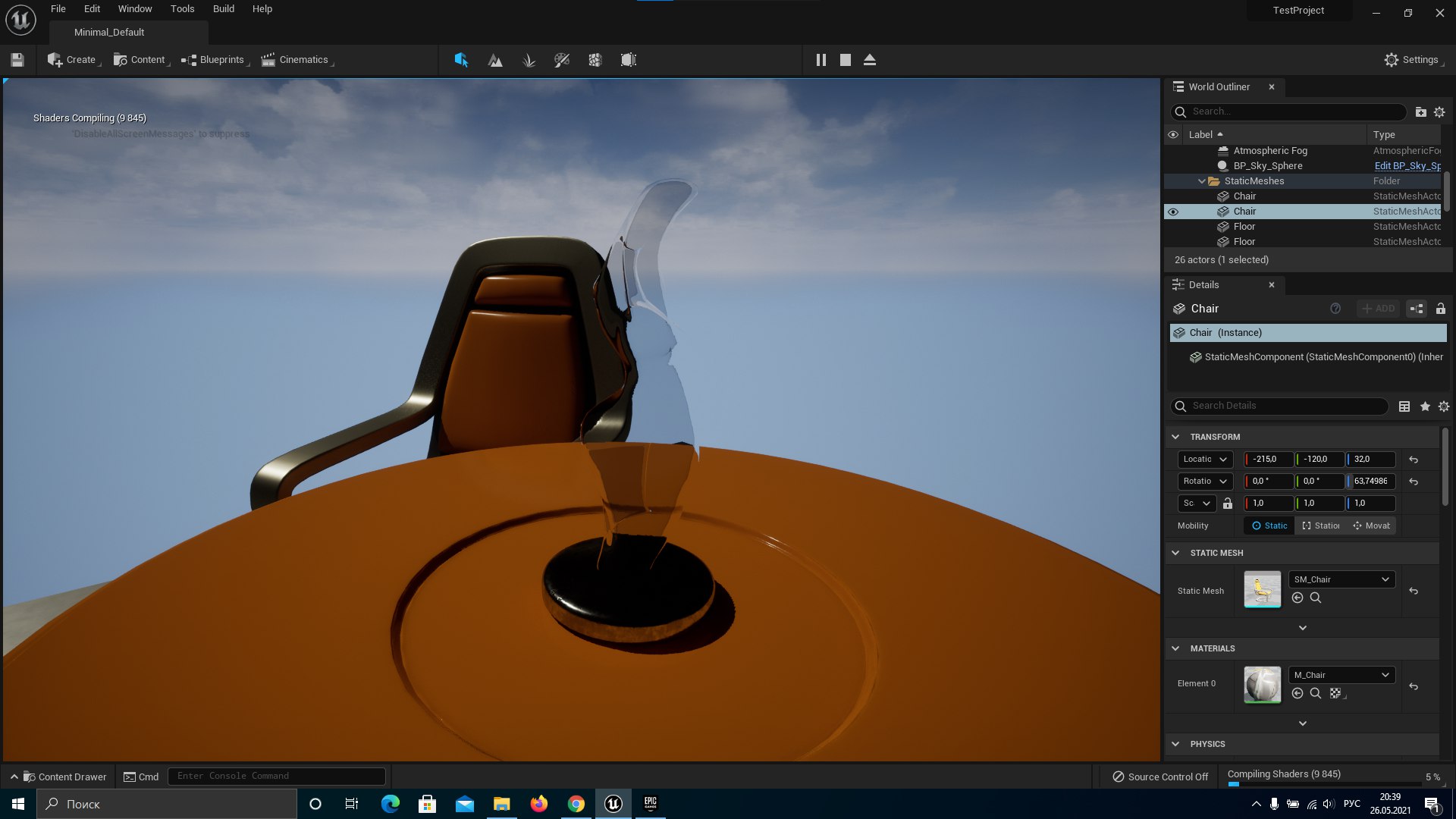
Task: Toggle the visibility column header eye
Action: point(1173,135)
